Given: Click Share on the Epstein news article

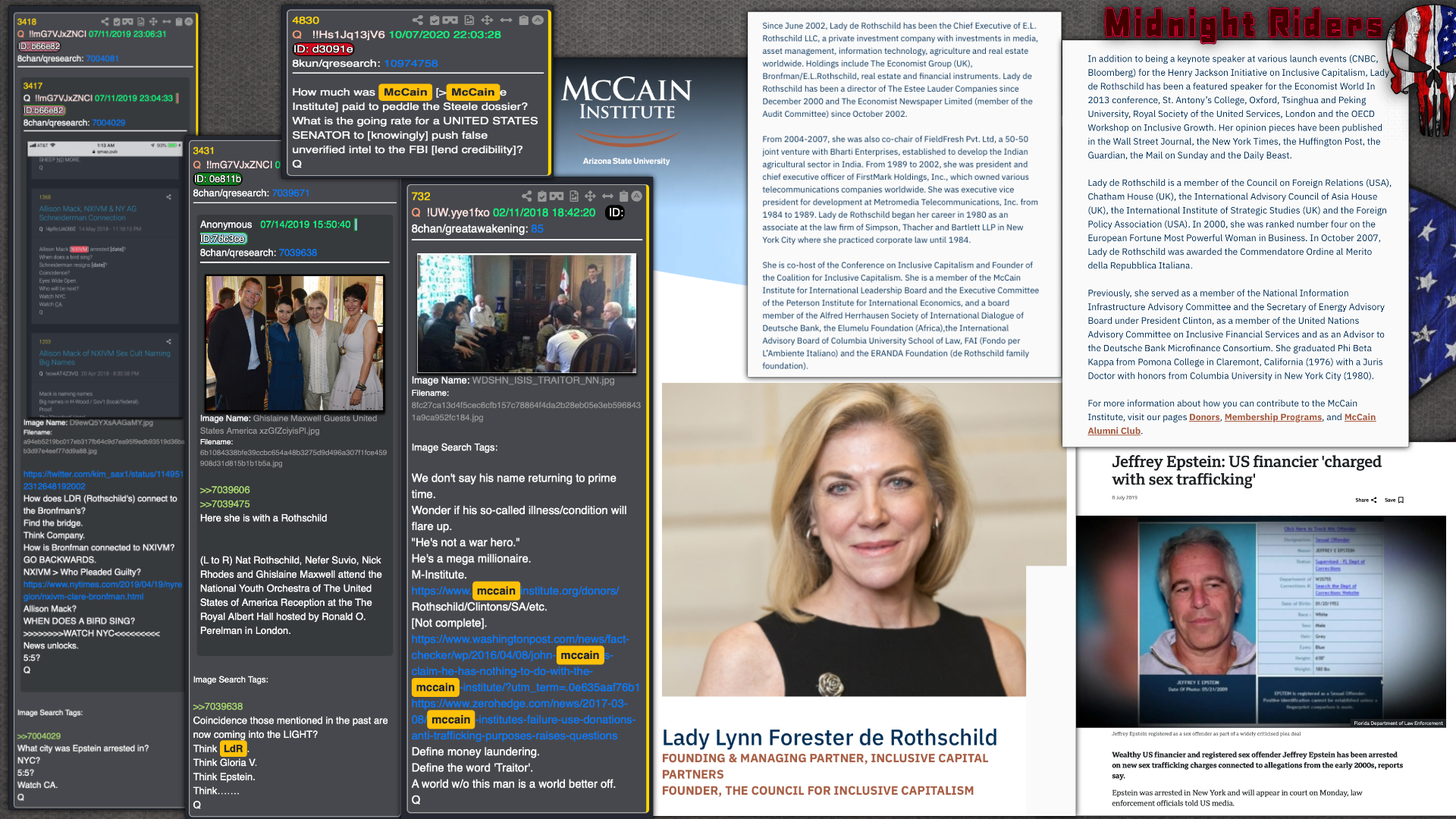Looking at the screenshot, I should click(x=1366, y=500).
